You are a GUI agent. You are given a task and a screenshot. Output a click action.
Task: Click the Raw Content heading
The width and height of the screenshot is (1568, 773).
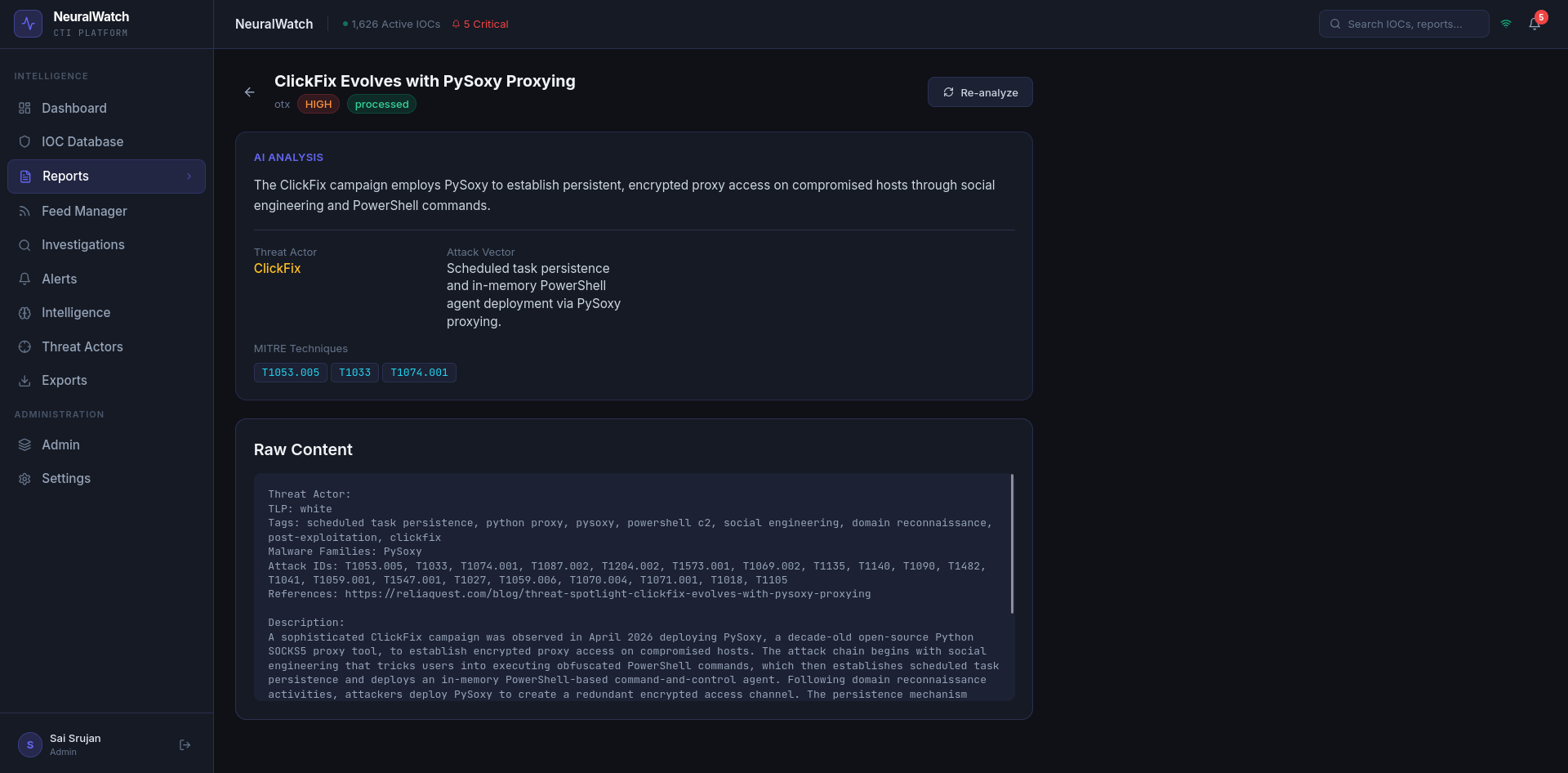click(303, 449)
